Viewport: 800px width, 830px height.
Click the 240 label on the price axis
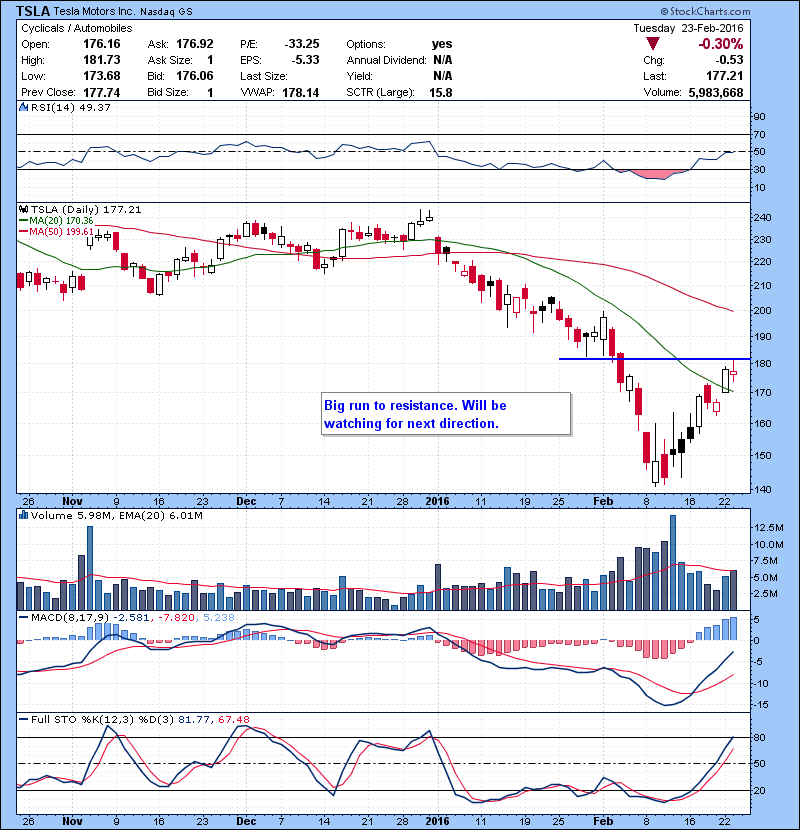762,218
